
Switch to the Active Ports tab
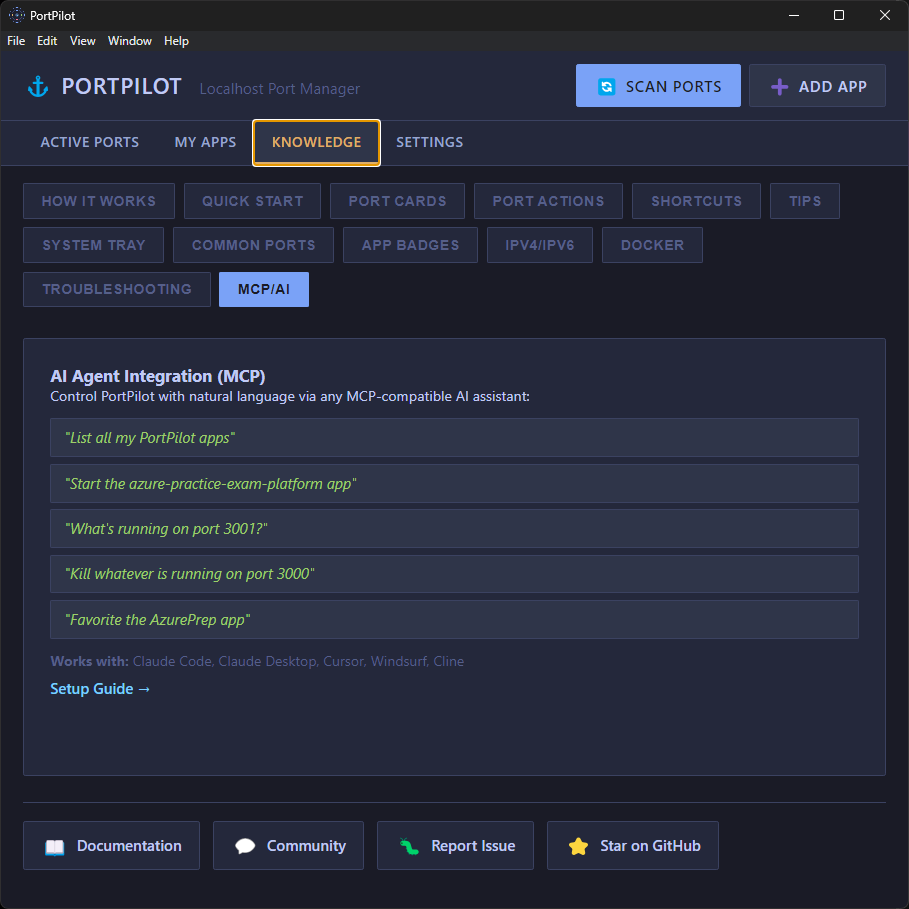[90, 142]
